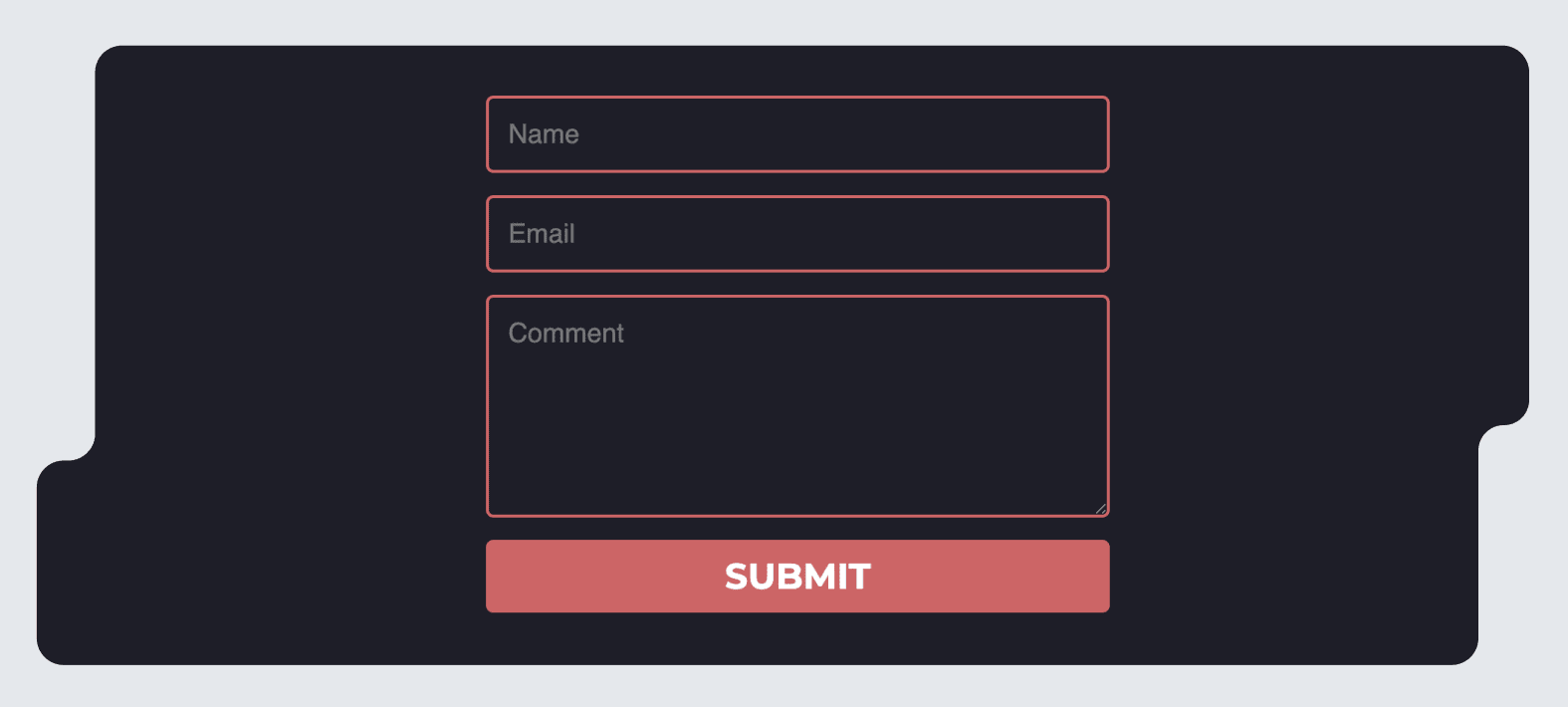This screenshot has height=707, width=1568.
Task: Click the Comment box resize handle
Action: tap(1101, 509)
